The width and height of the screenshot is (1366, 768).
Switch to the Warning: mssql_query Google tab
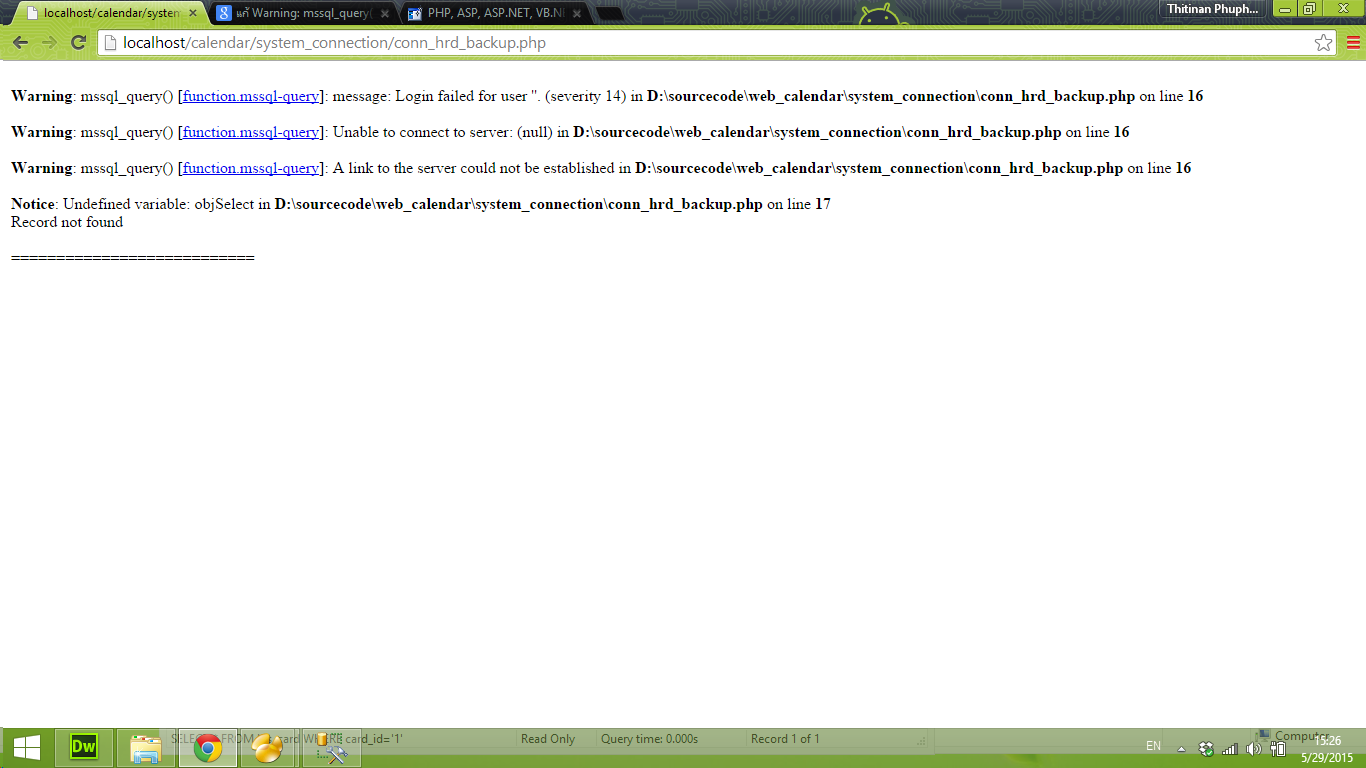pyautogui.click(x=303, y=14)
